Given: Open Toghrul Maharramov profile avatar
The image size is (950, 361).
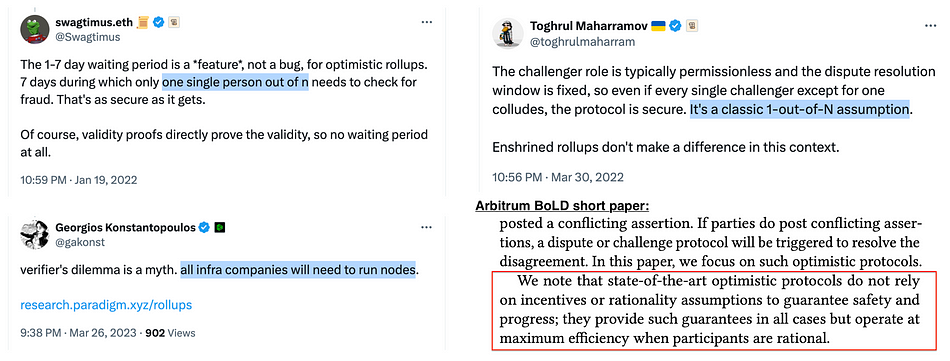Looking at the screenshot, I should tap(508, 33).
